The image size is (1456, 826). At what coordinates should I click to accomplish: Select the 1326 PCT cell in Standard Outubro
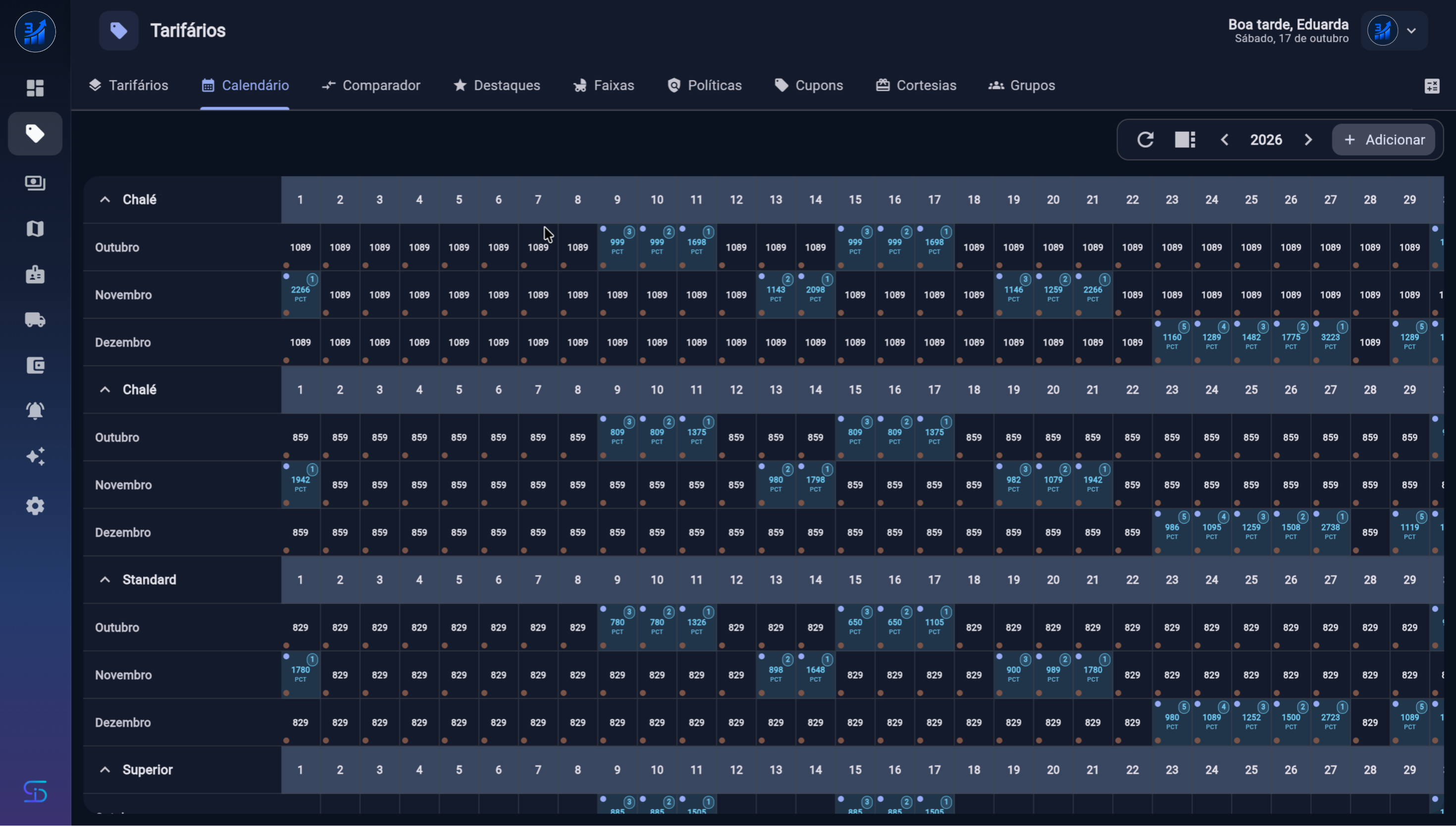[696, 627]
